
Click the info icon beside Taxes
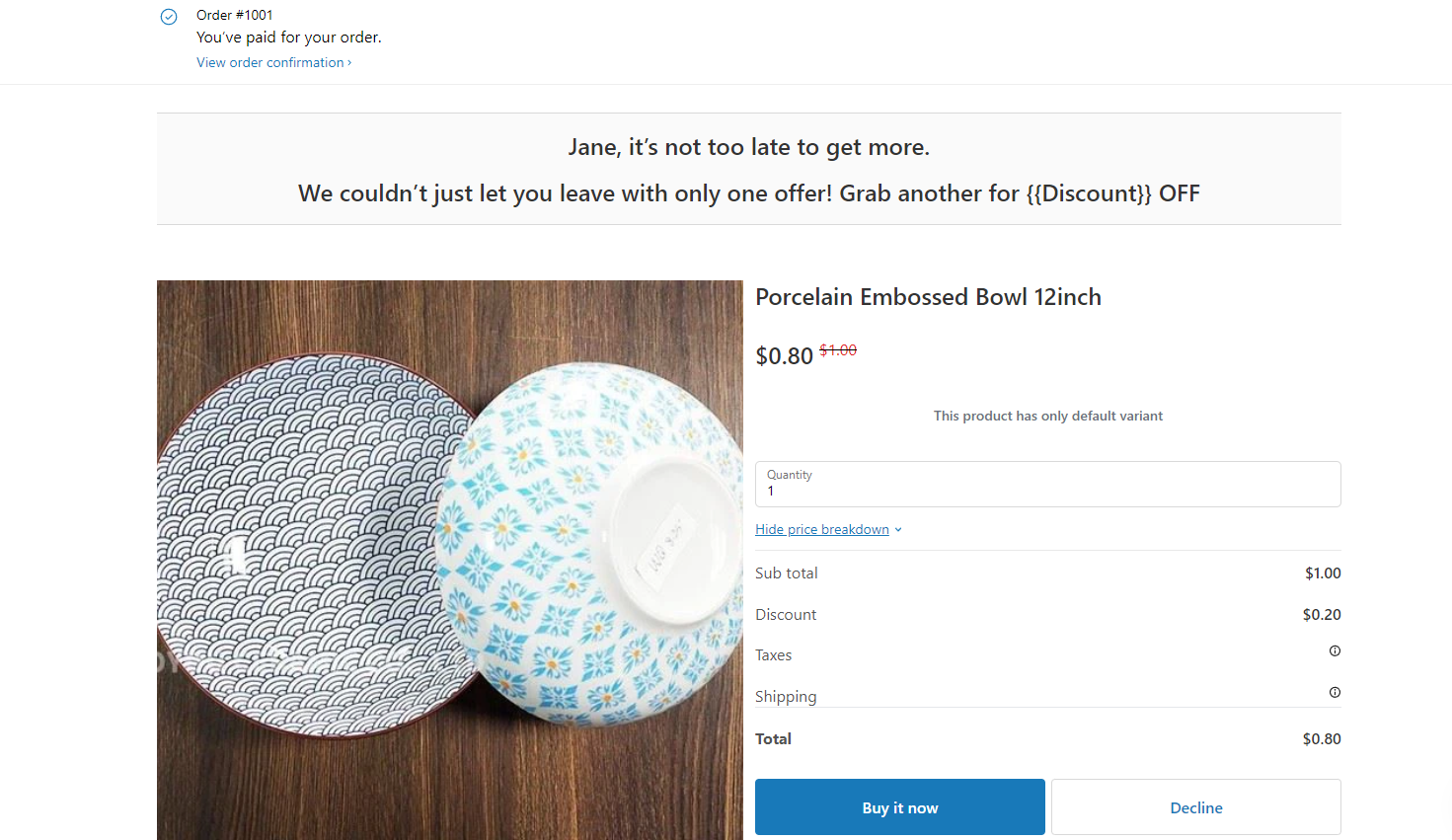tap(1335, 650)
